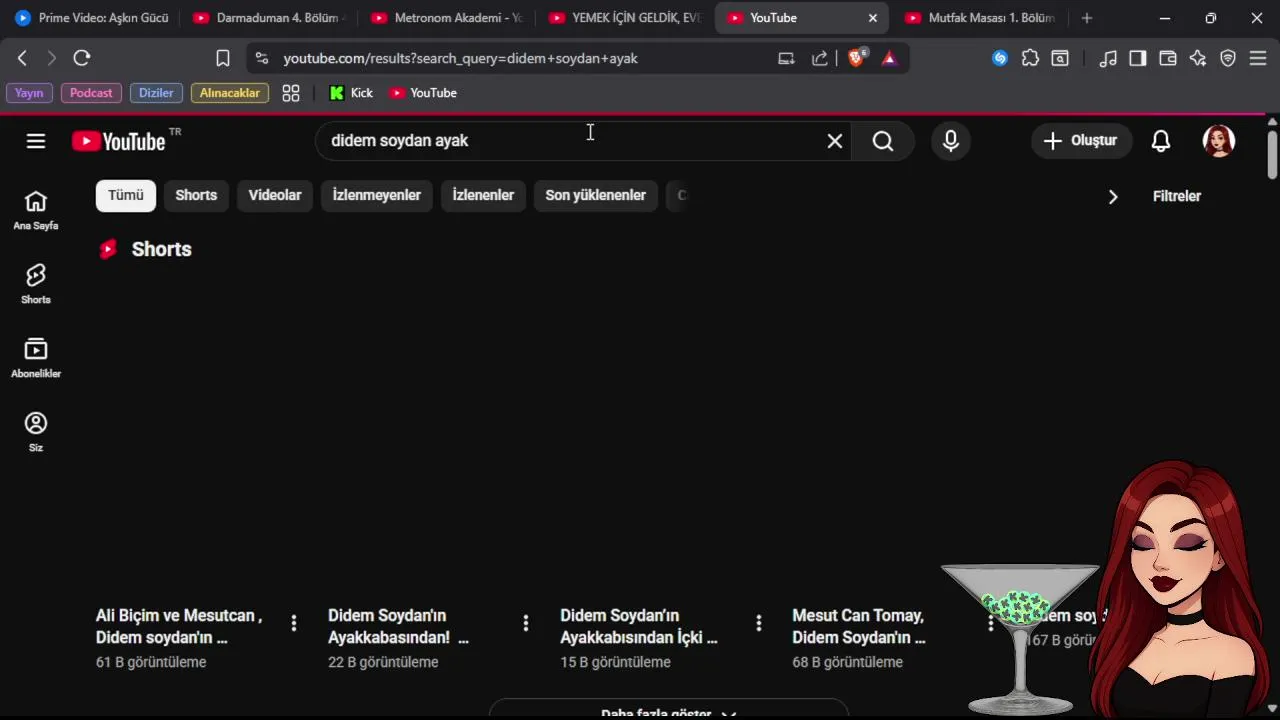Screen dimensions: 1280x720
Task: Open options for Didem Soydan'ın Ayakkabasından short
Action: coord(526,623)
